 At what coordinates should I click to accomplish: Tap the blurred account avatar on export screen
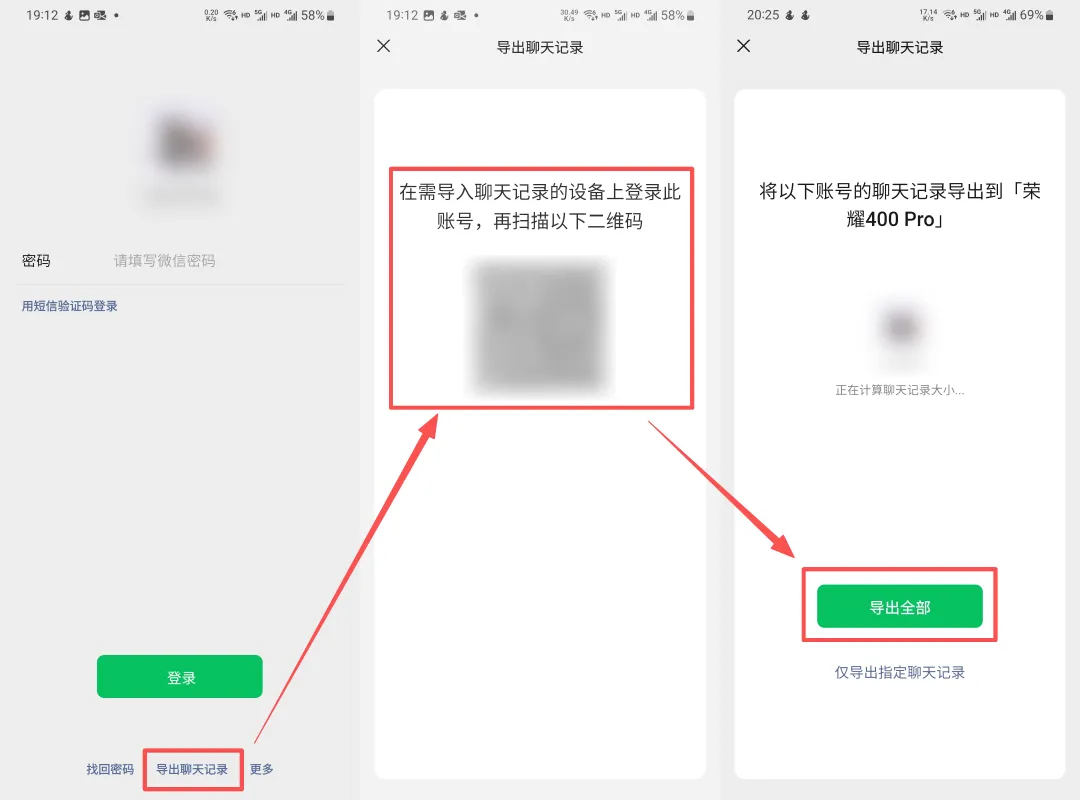pos(900,327)
